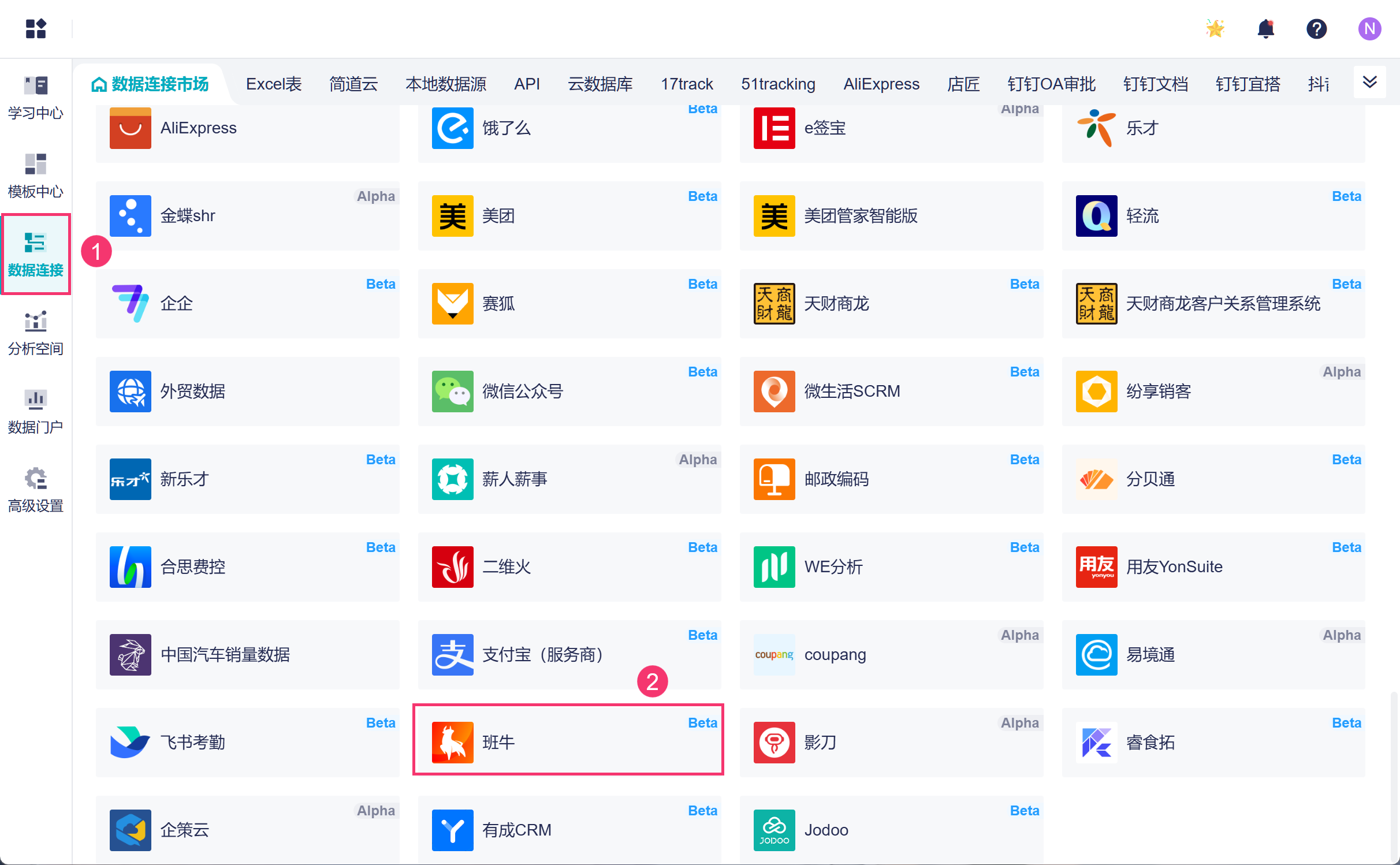The width and height of the screenshot is (1400, 865).
Task: Open 模板中心 in the sidebar
Action: [x=36, y=175]
